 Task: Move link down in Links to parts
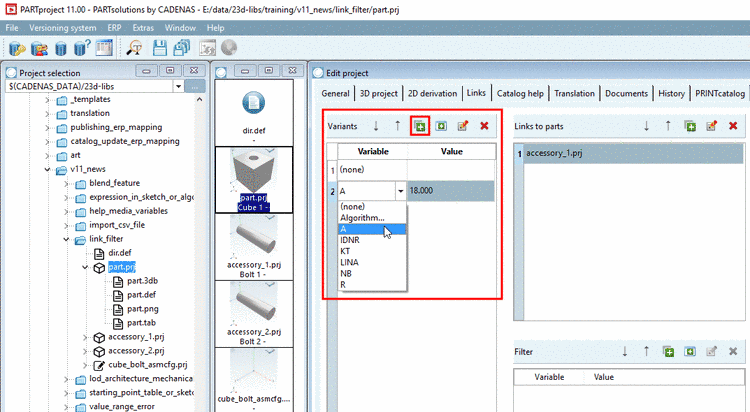[x=647, y=126]
